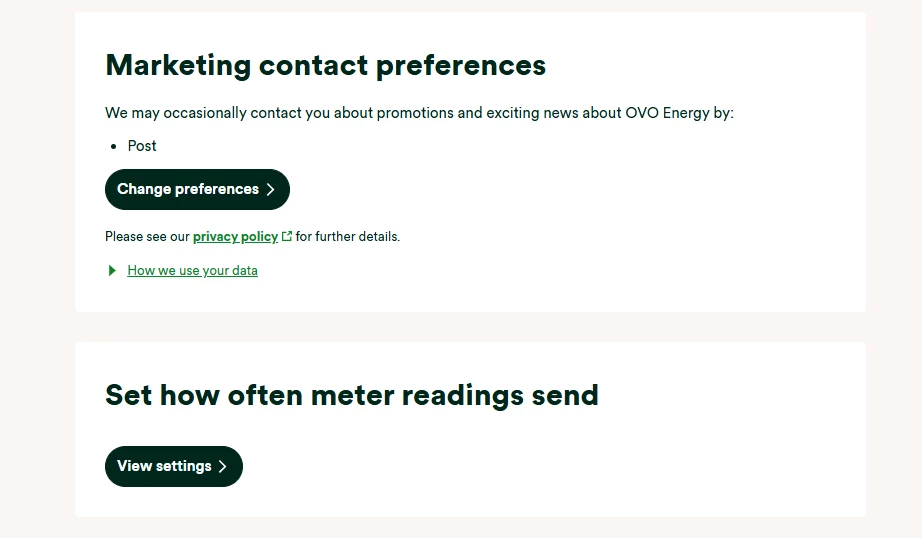Click the word "Marketing" in the top heading
The height and width of the screenshot is (538, 922).
(x=178, y=65)
